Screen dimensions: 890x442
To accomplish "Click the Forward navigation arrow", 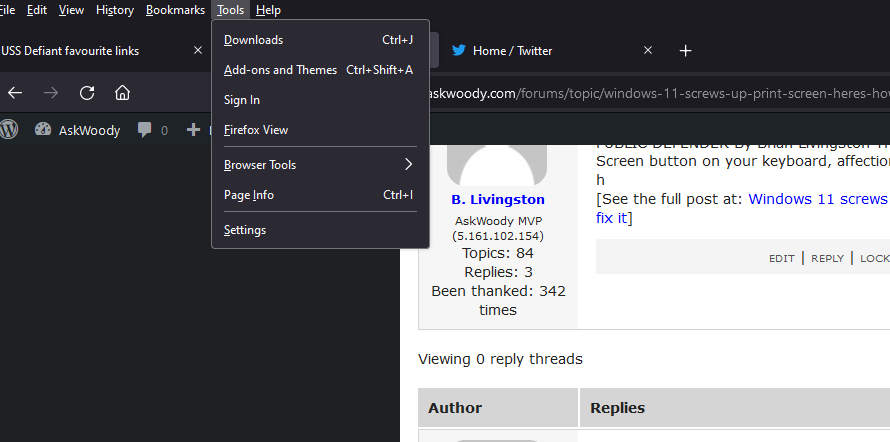I will click(x=51, y=93).
